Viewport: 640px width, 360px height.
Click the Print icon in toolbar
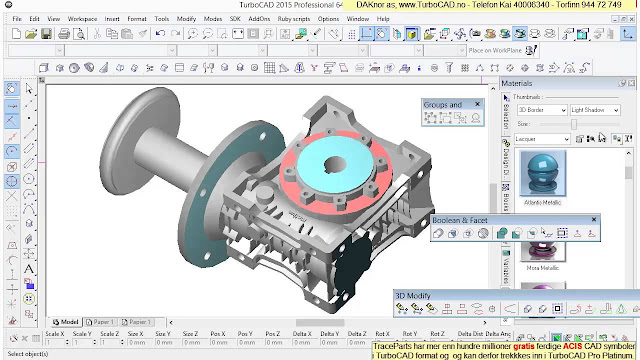(64, 34)
